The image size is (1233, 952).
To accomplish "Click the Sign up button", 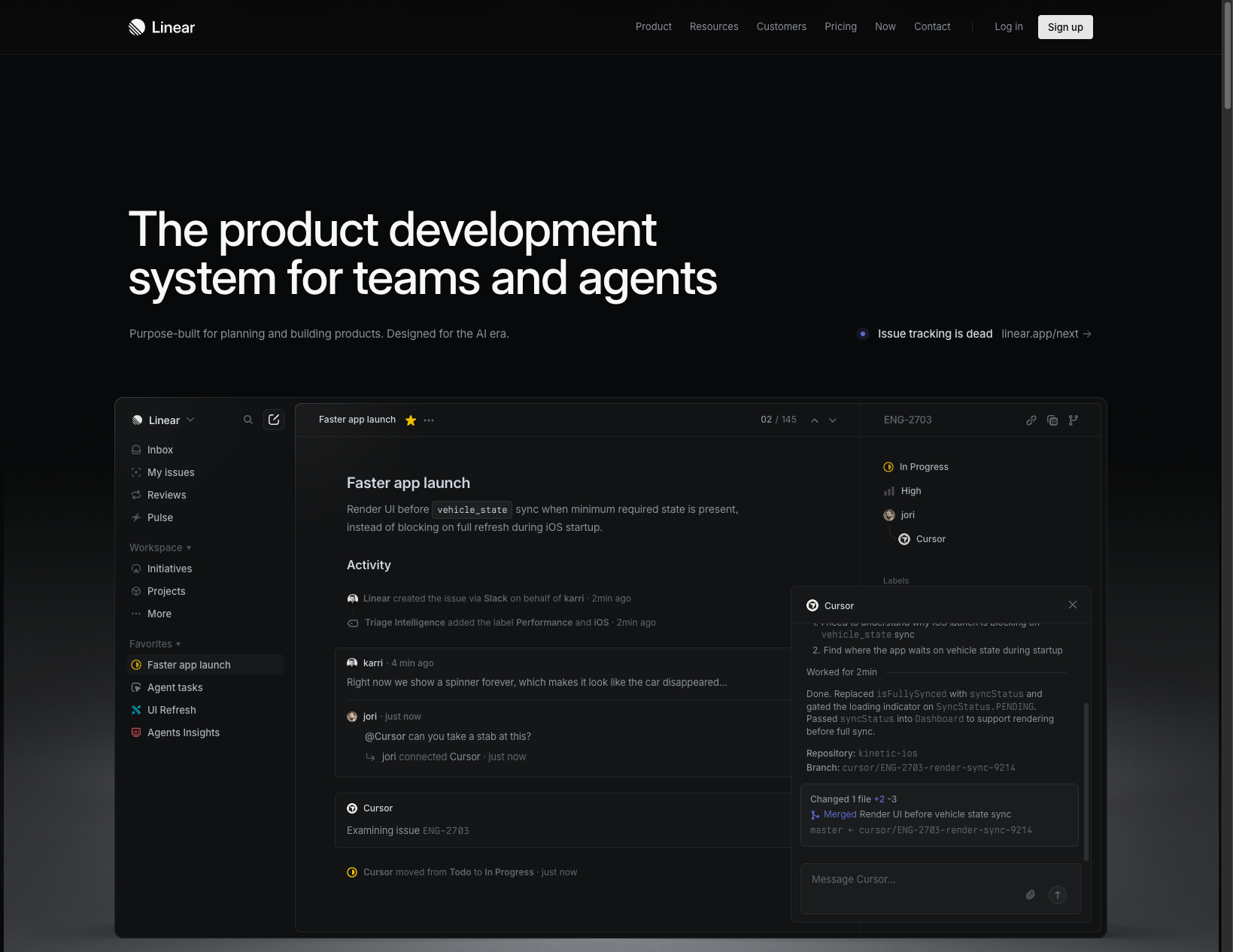I will coord(1065,26).
